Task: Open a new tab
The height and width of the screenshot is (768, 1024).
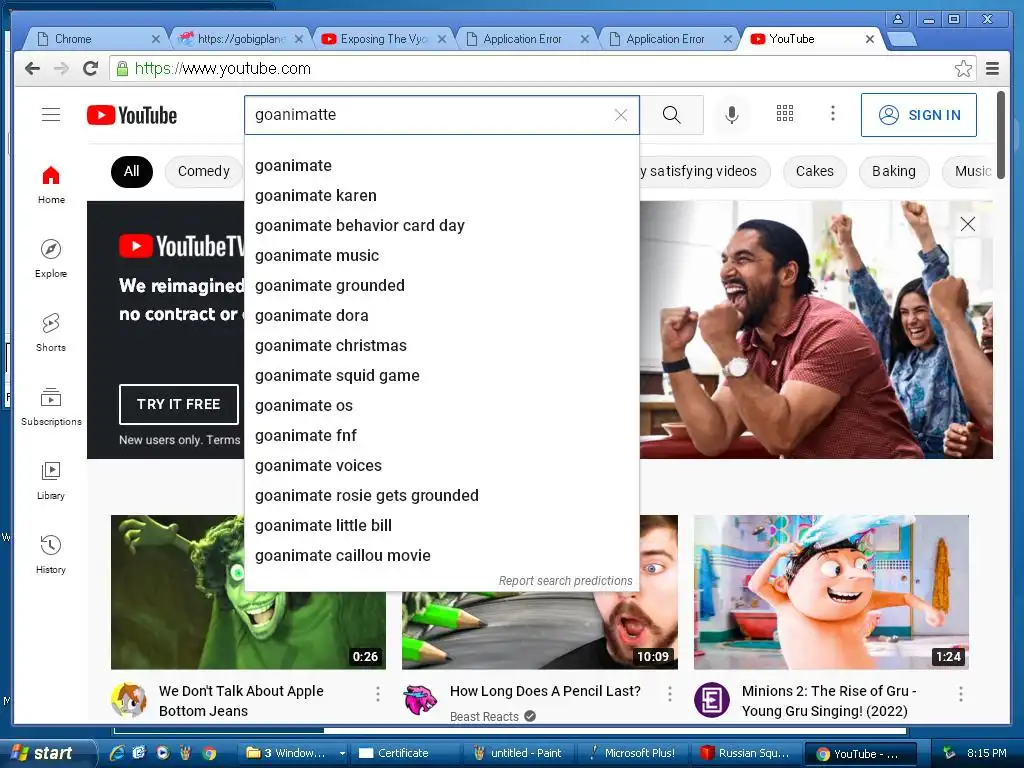Action: tap(901, 39)
